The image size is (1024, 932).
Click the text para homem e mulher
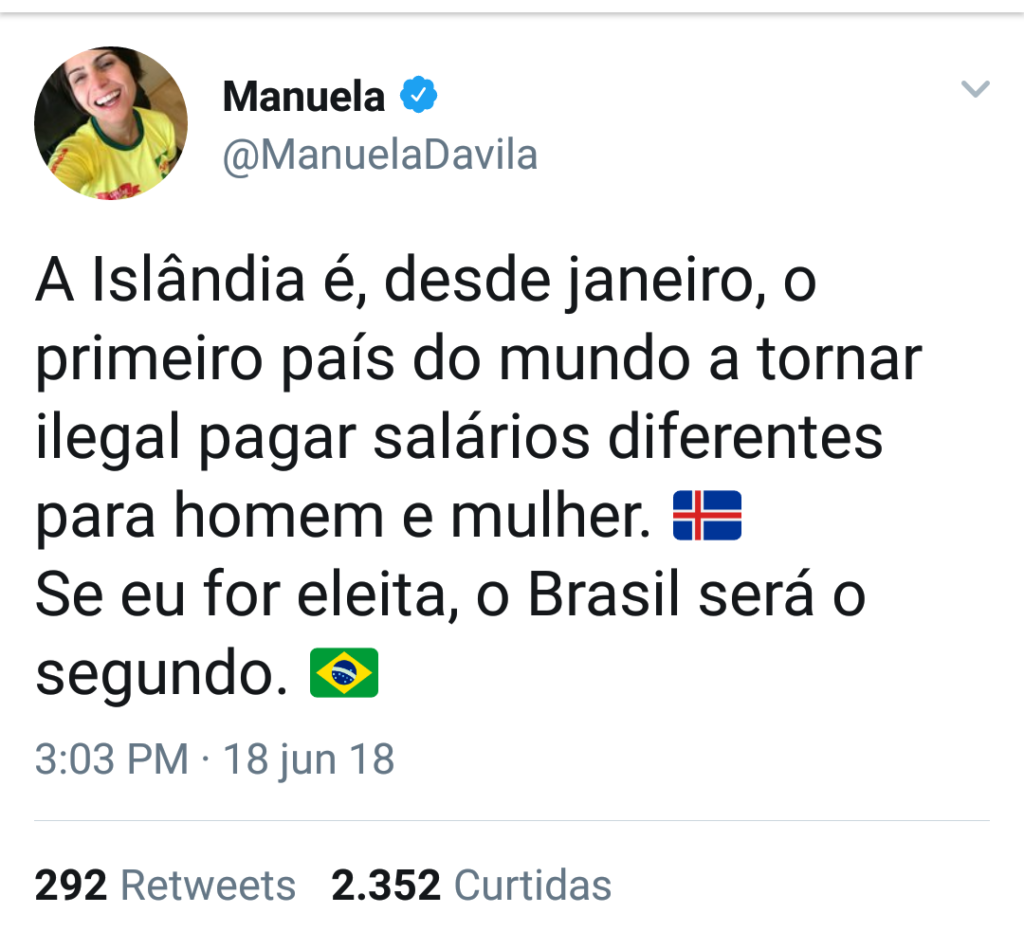tap(336, 518)
